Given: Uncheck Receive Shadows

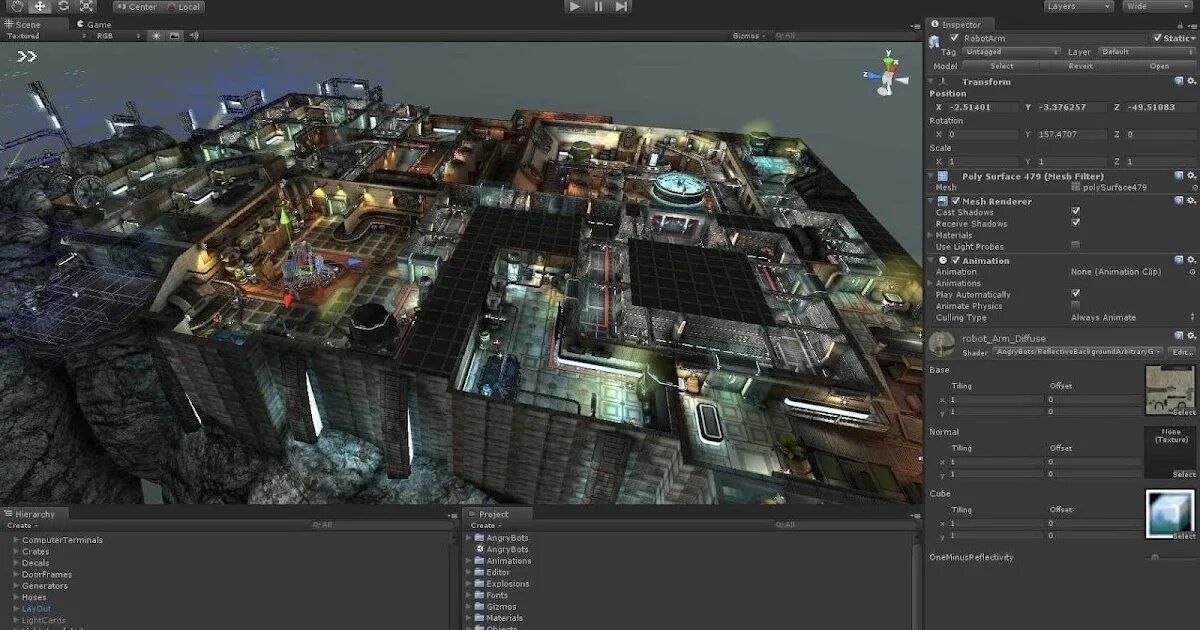Looking at the screenshot, I should [1076, 223].
